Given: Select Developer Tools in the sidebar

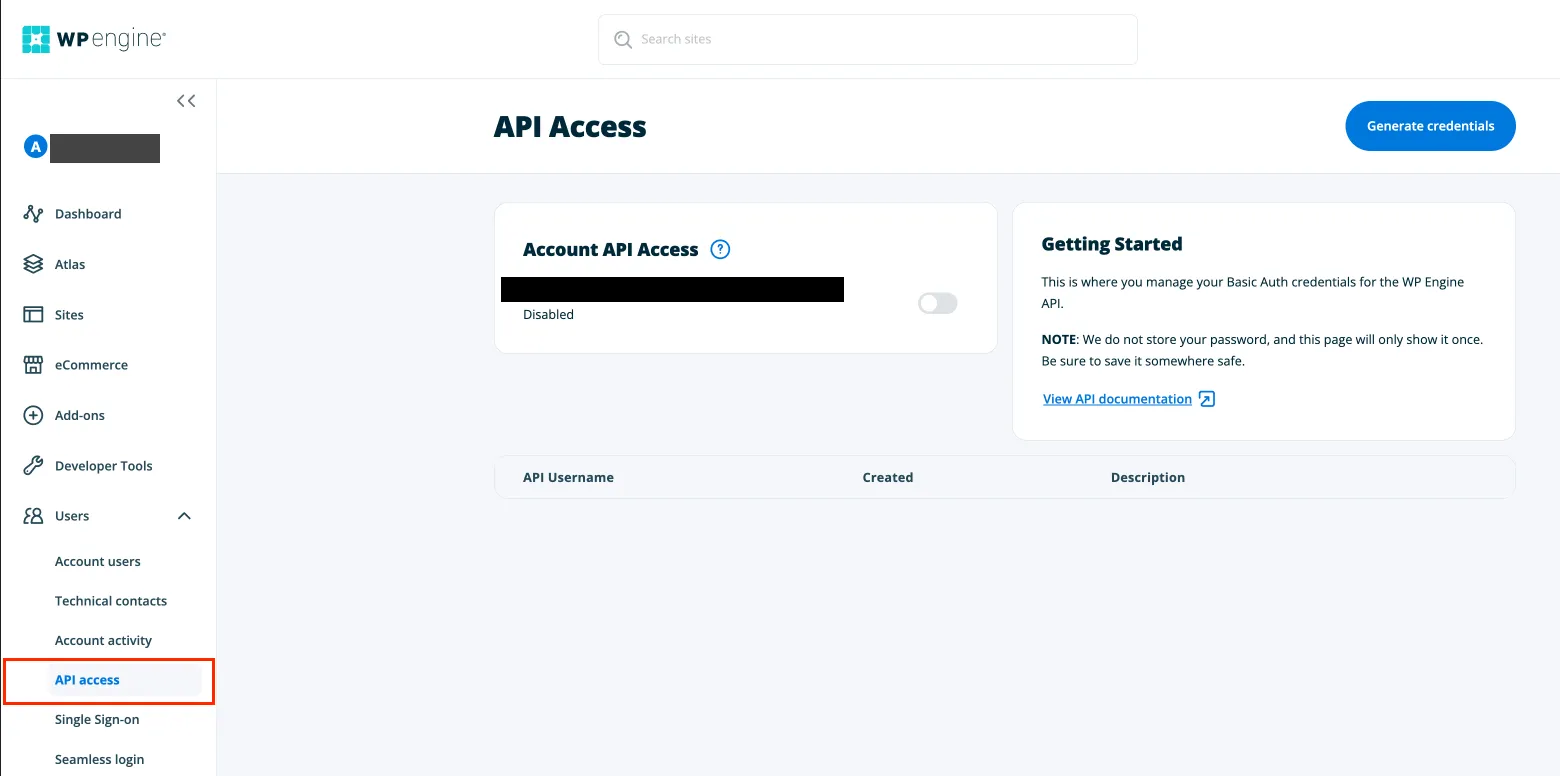Looking at the screenshot, I should click(x=103, y=465).
